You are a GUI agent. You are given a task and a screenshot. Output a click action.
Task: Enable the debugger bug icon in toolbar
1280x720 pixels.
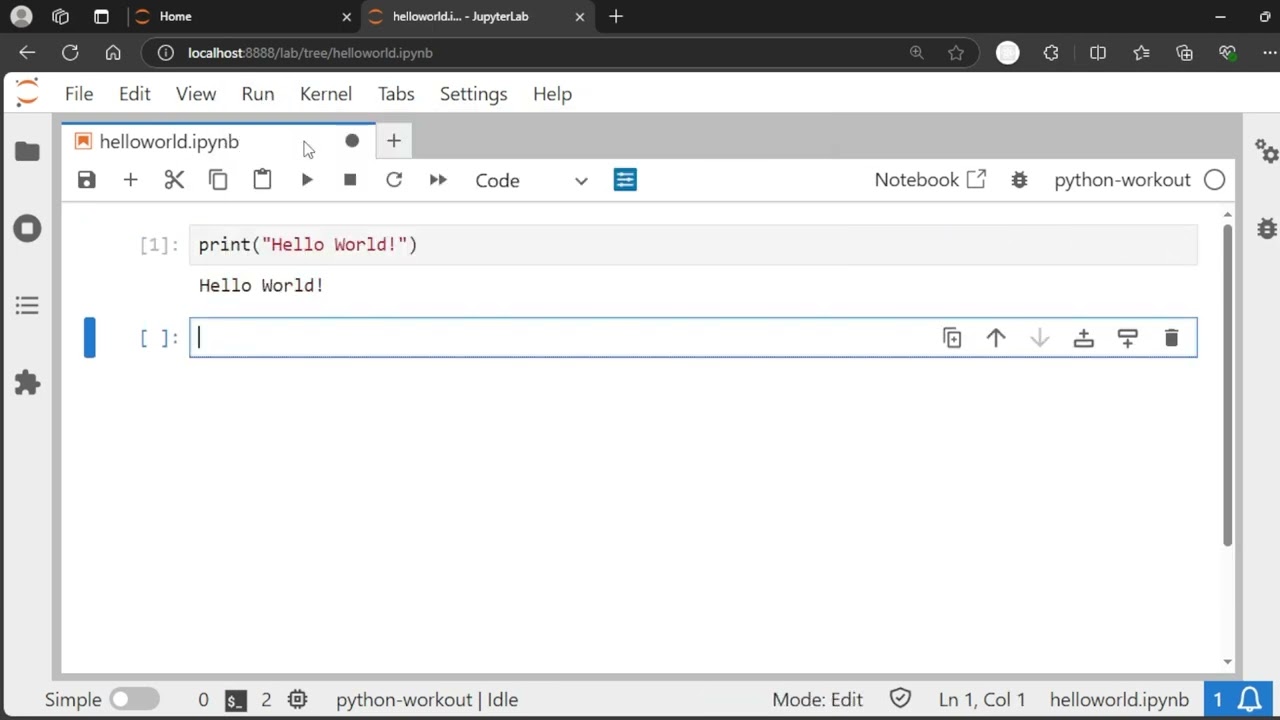1019,180
